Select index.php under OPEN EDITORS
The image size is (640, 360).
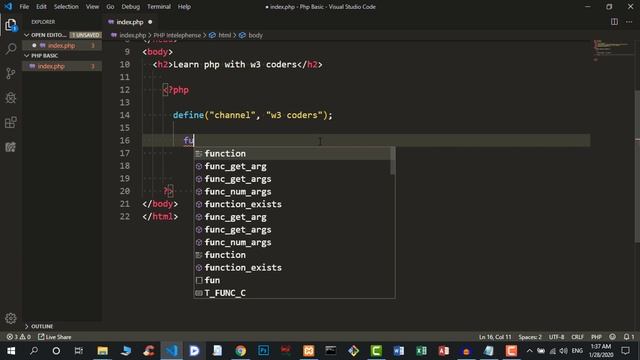point(61,46)
